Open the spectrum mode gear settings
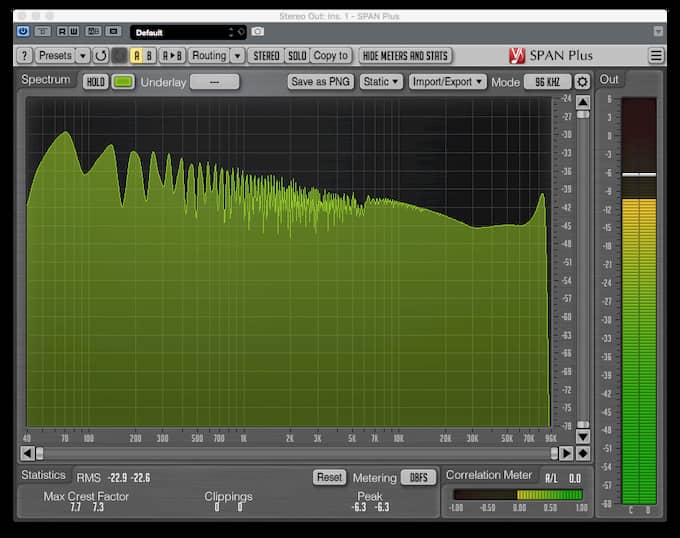The height and width of the screenshot is (538, 680). 582,82
